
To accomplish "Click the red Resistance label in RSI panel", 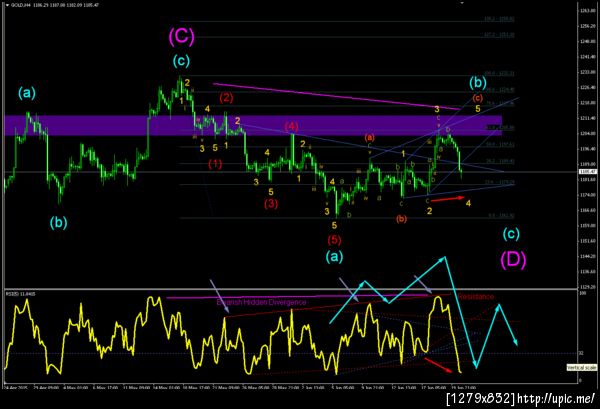I will click(x=476, y=297).
